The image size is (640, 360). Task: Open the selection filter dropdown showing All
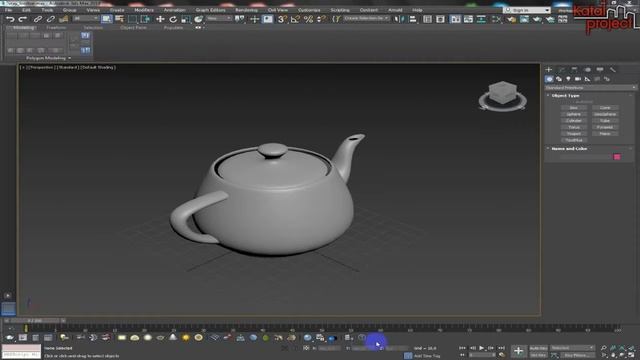tap(86, 19)
